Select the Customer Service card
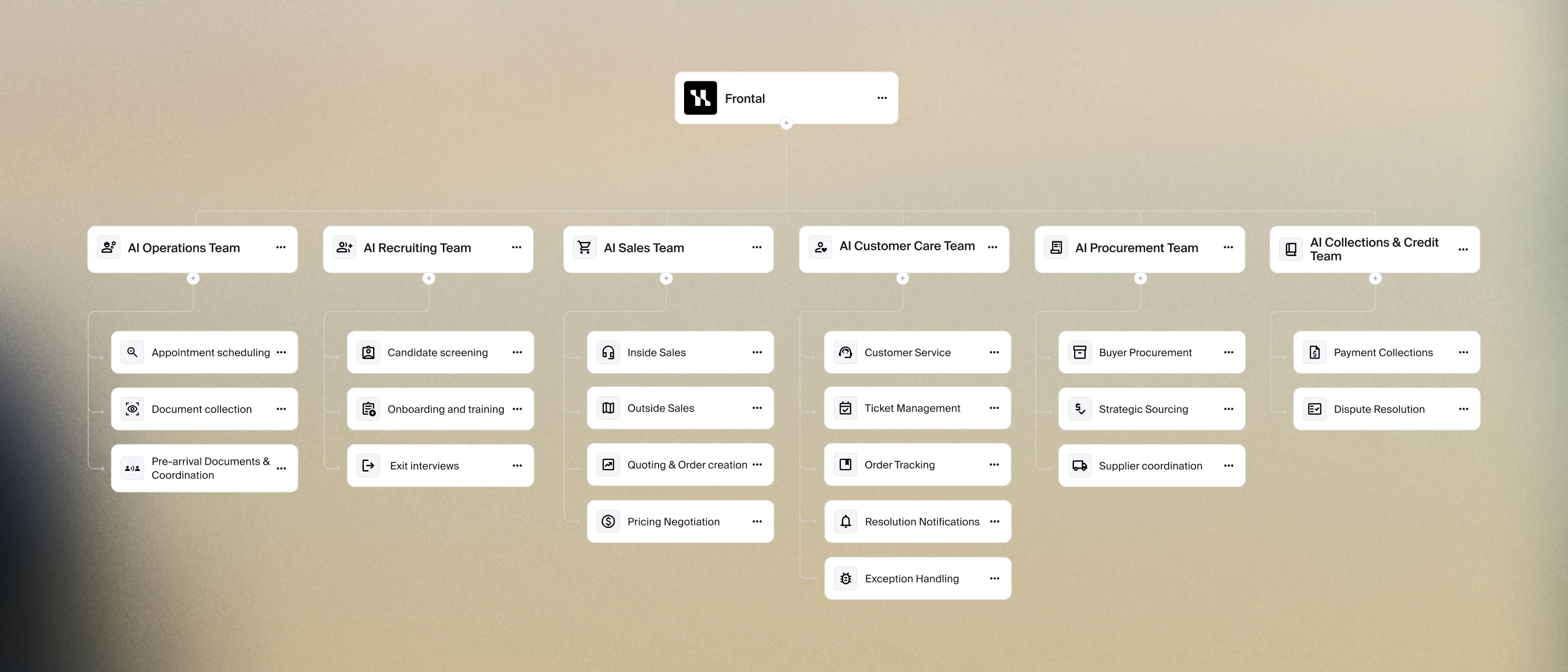The image size is (1568, 672). point(907,353)
